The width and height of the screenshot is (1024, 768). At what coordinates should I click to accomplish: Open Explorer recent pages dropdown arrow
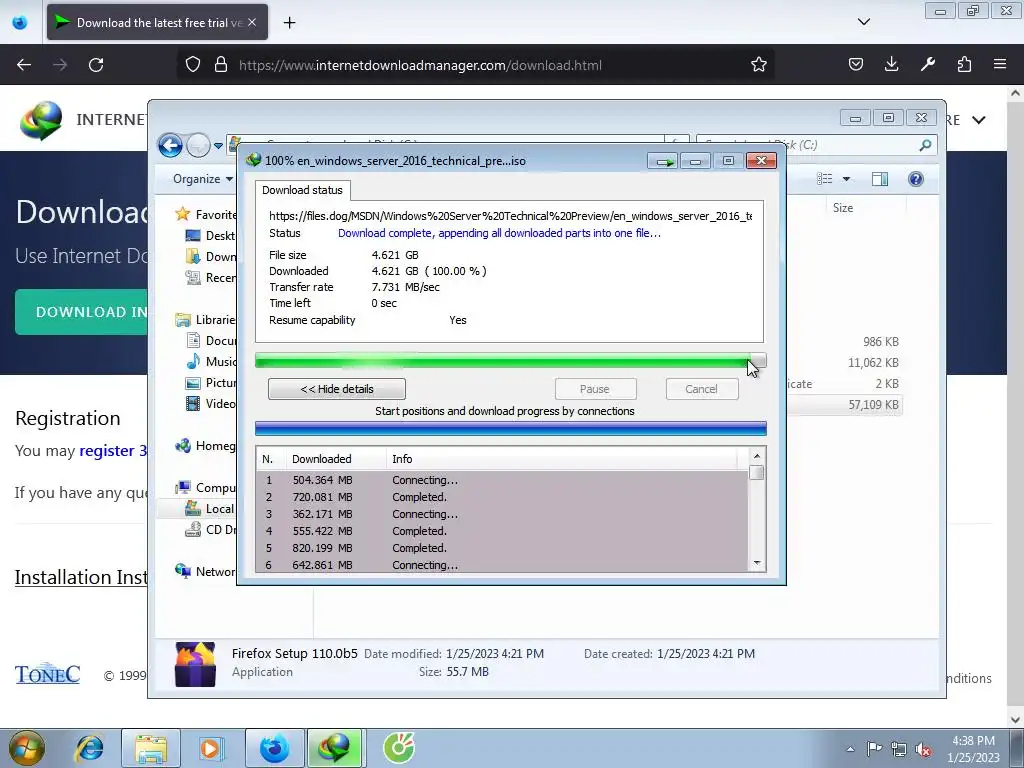pos(218,146)
